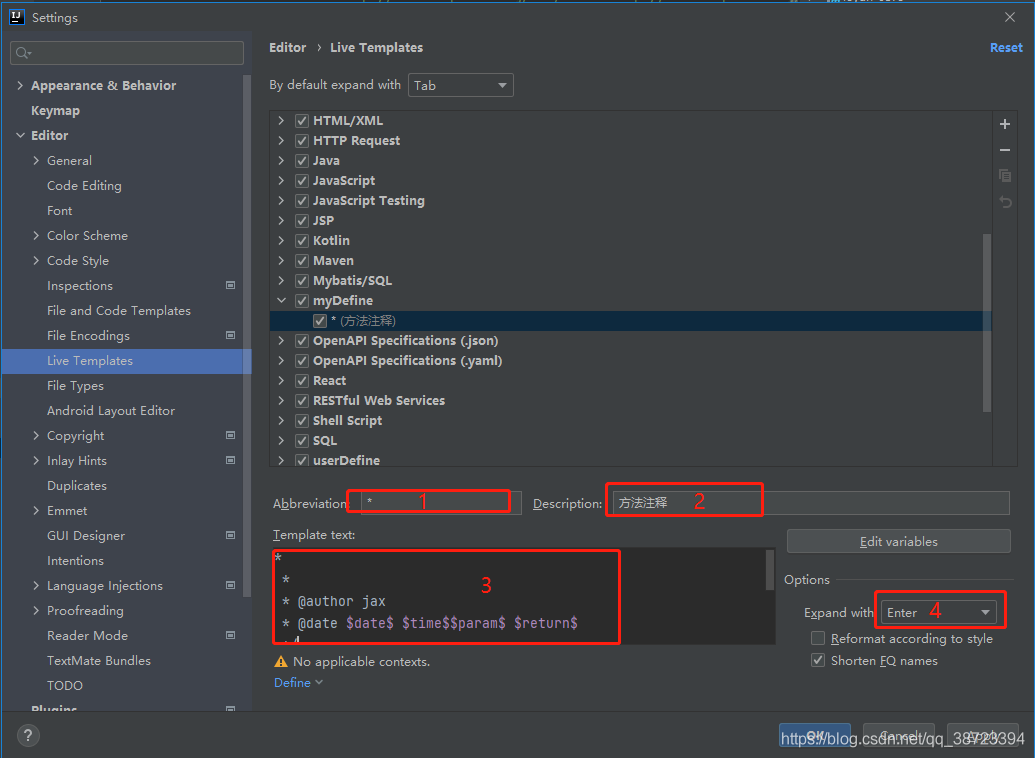Click the add template plus icon
This screenshot has width=1035, height=758.
click(1005, 124)
